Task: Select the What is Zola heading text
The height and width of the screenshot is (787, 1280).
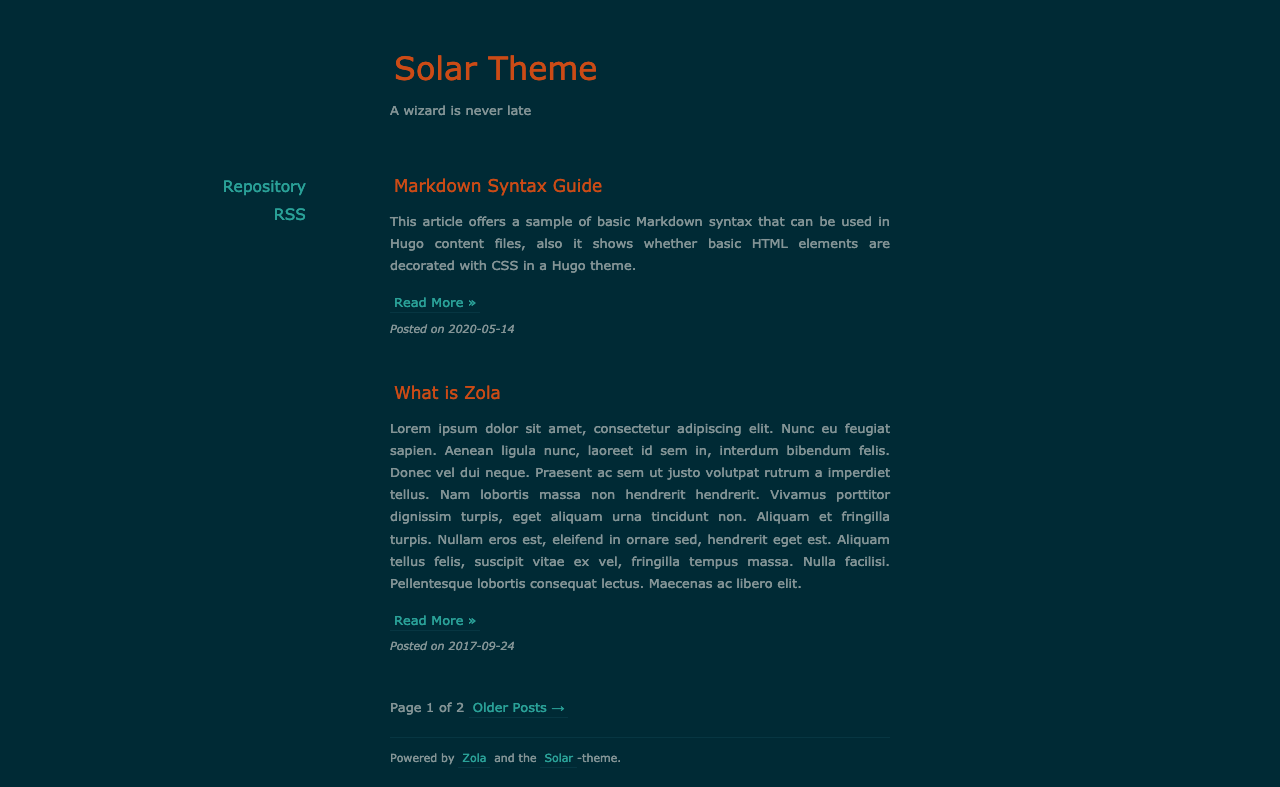Action: [x=447, y=393]
